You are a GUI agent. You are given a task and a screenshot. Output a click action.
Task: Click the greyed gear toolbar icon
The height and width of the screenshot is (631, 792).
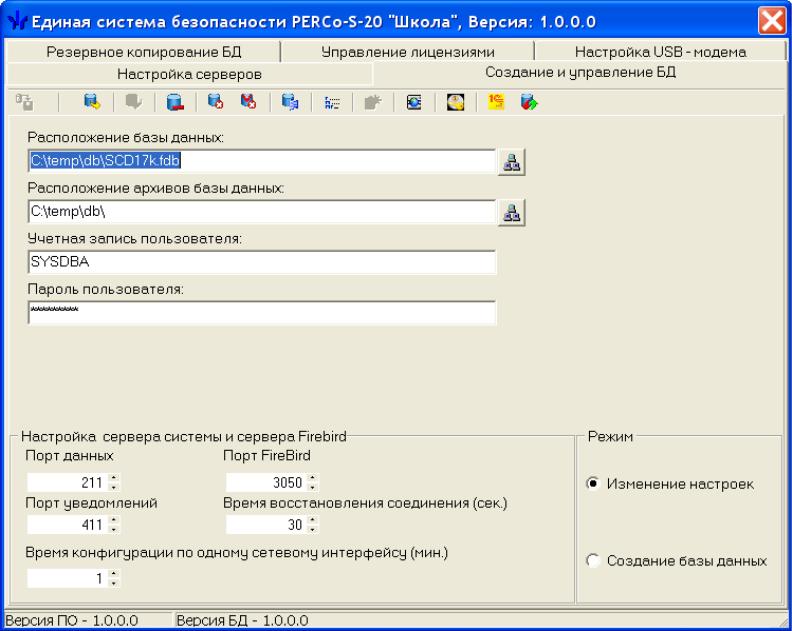[373, 102]
